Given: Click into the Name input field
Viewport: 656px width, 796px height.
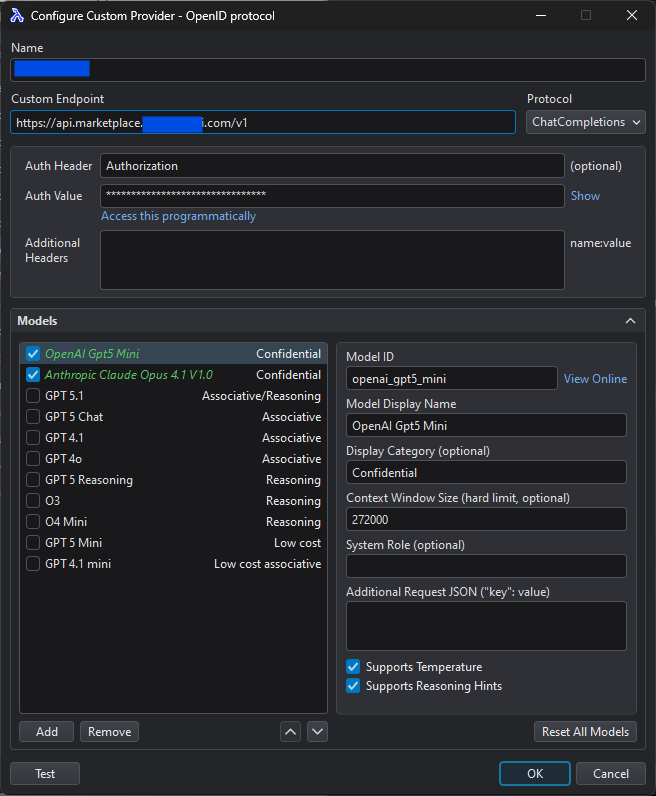Looking at the screenshot, I should [x=328, y=70].
